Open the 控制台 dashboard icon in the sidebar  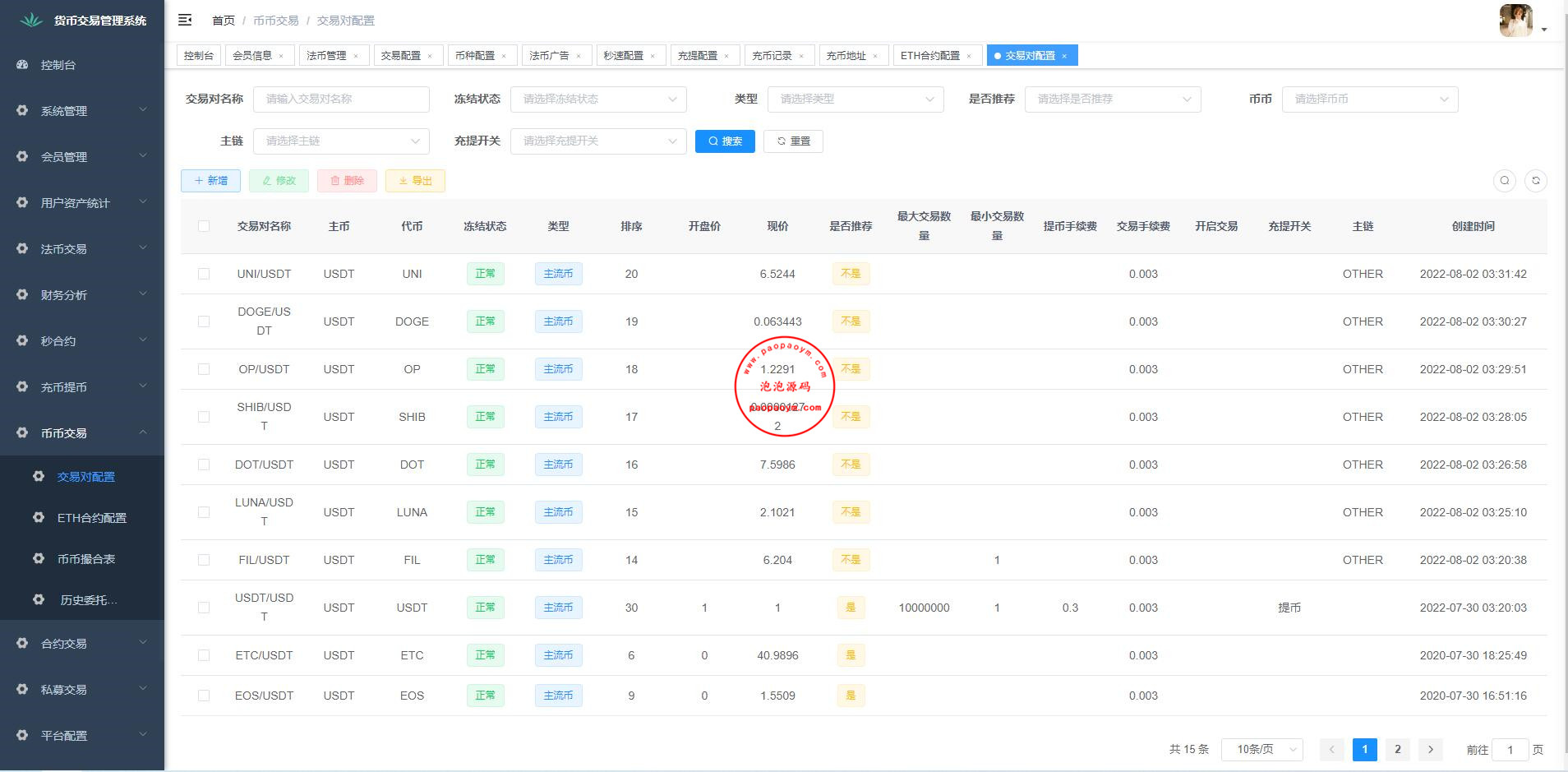(22, 65)
